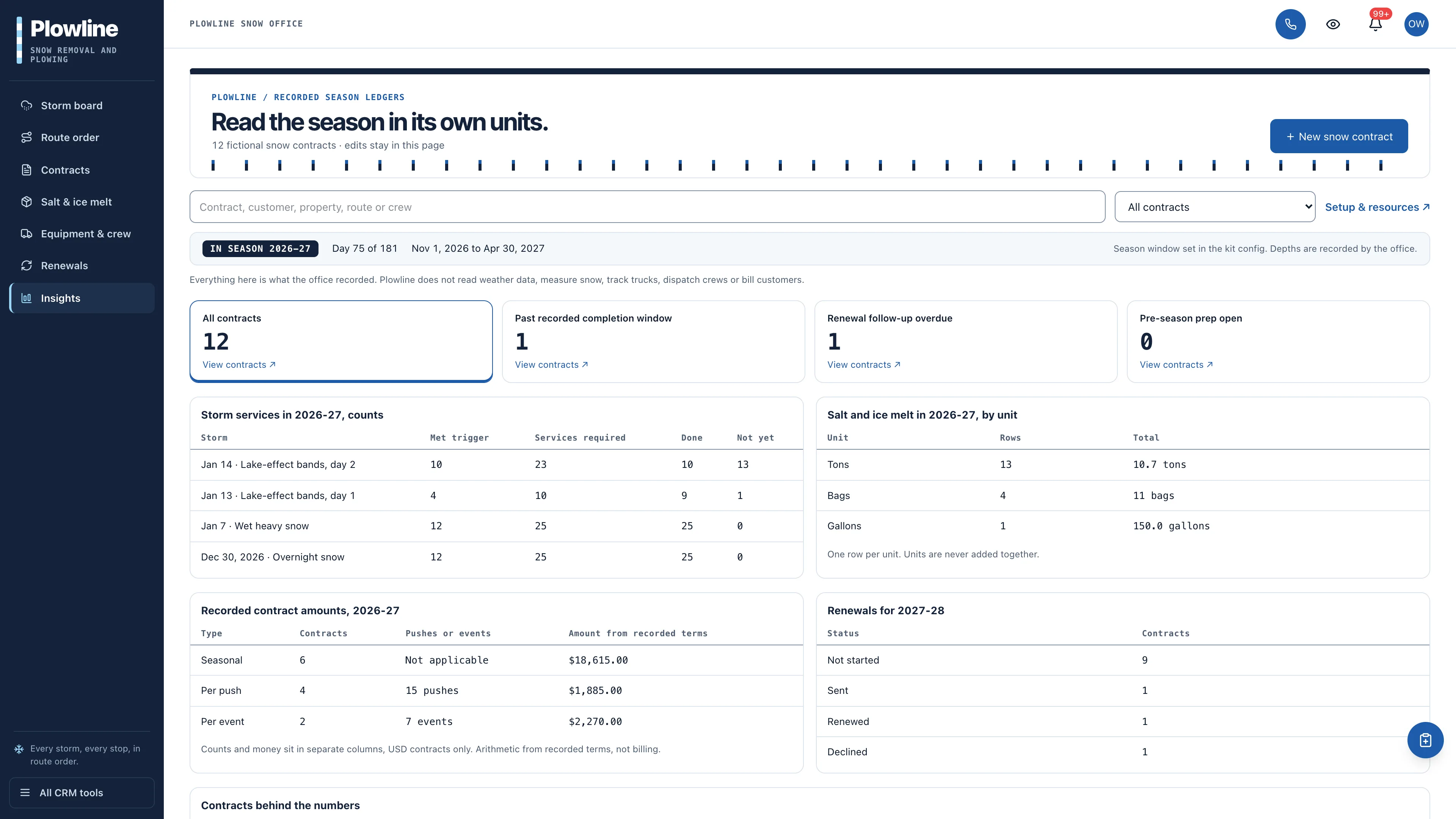This screenshot has height=819, width=1456.
Task: View contracts for pre-season prep open
Action: pyautogui.click(x=1176, y=364)
